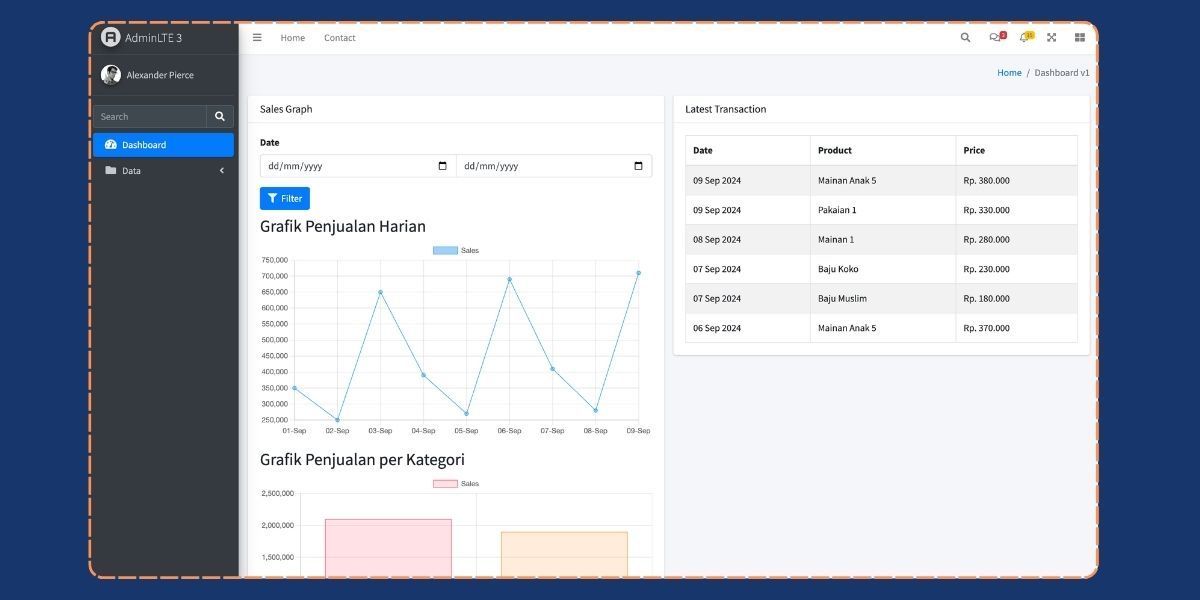The image size is (1200, 600).
Task: Expand the Data menu chevron
Action: (221, 170)
